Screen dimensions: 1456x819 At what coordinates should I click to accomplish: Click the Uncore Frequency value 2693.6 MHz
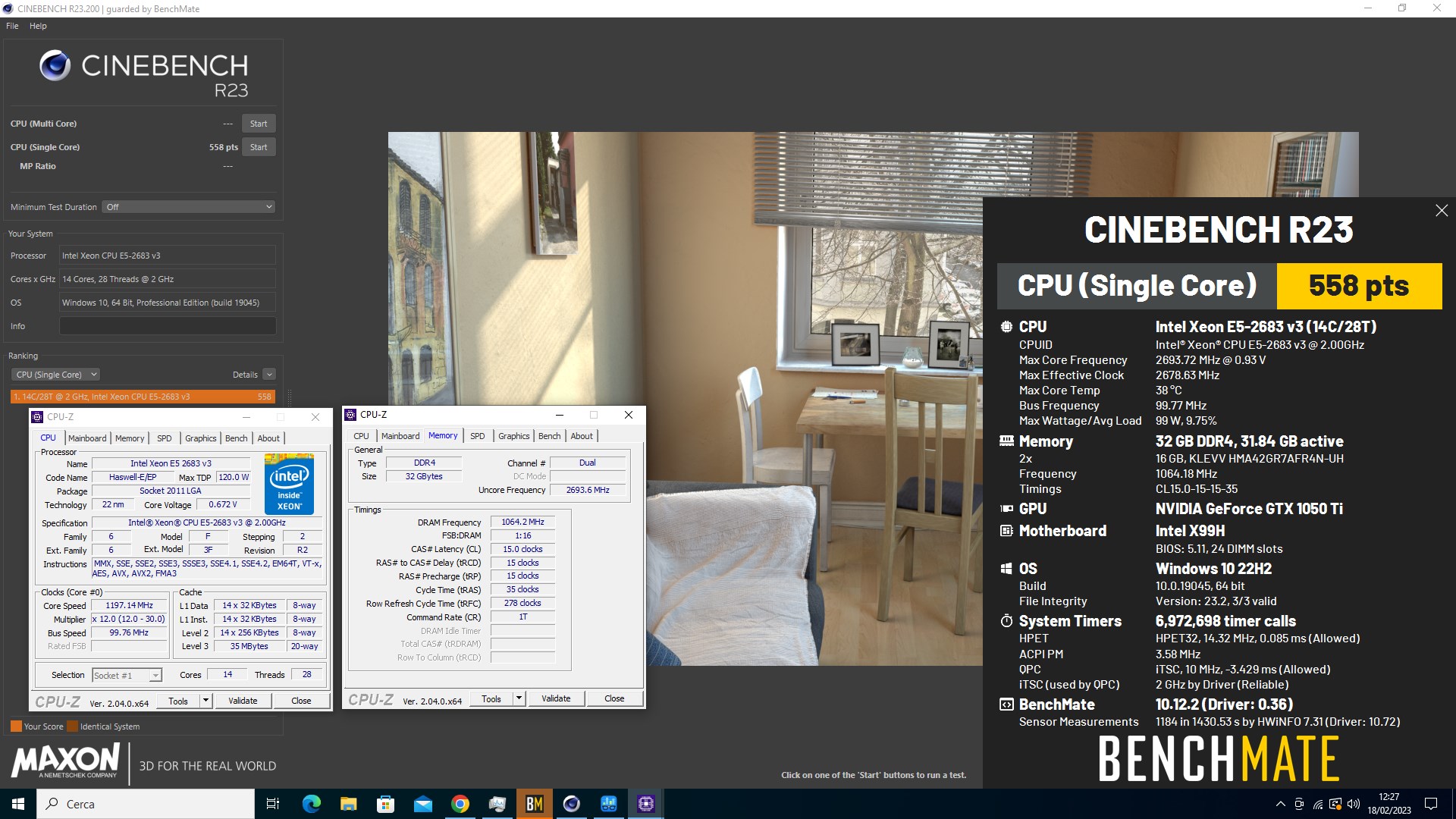coord(588,490)
